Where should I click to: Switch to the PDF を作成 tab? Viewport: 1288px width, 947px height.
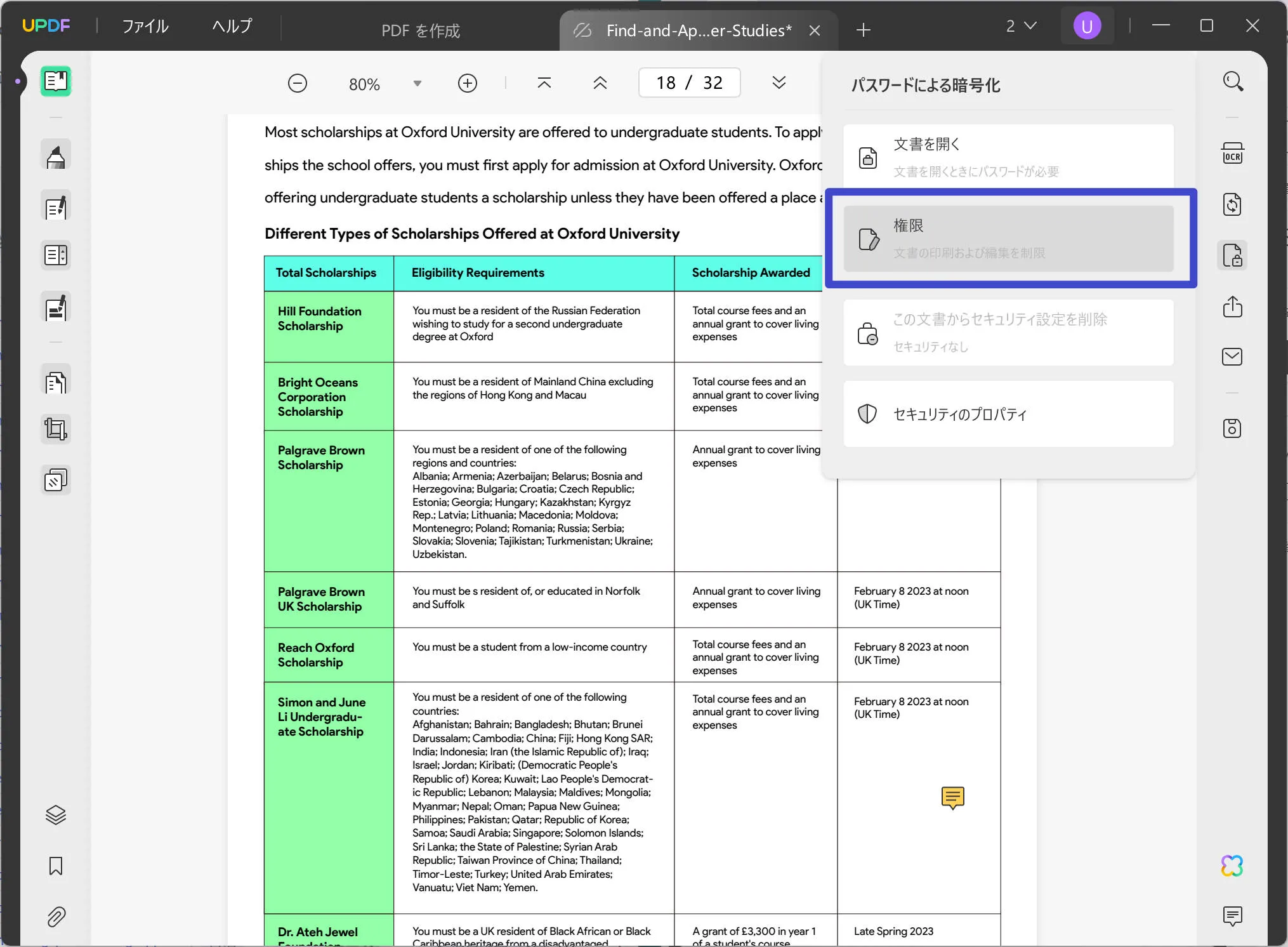pyautogui.click(x=421, y=30)
